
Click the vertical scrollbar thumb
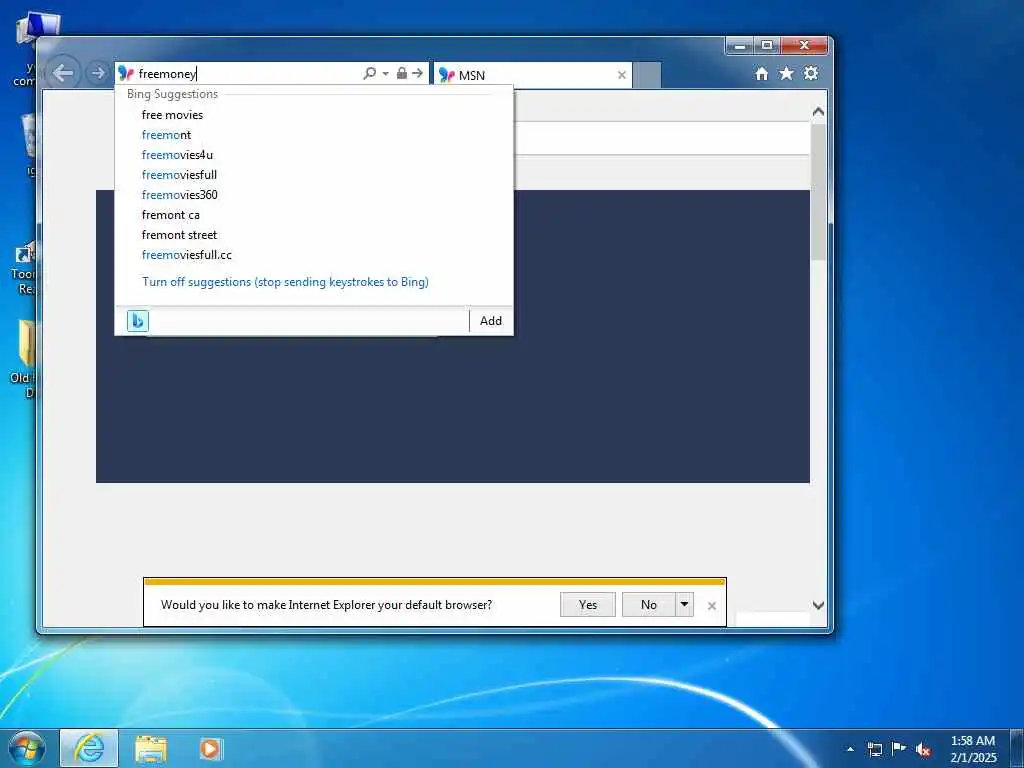[818, 191]
